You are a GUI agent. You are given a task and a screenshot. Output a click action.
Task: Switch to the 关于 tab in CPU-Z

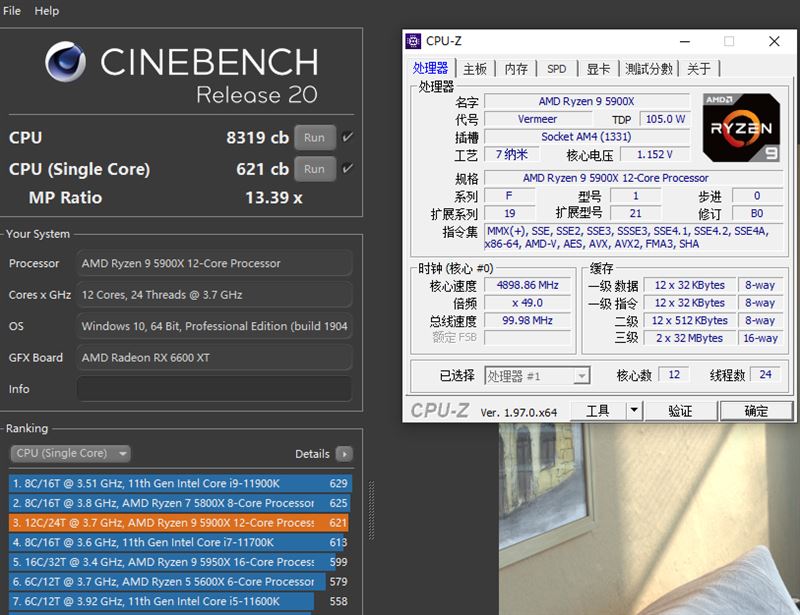[x=699, y=68]
